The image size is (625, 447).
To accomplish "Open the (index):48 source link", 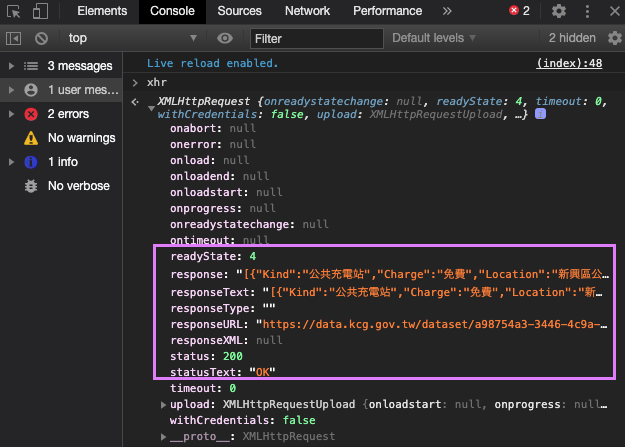I will point(569,63).
